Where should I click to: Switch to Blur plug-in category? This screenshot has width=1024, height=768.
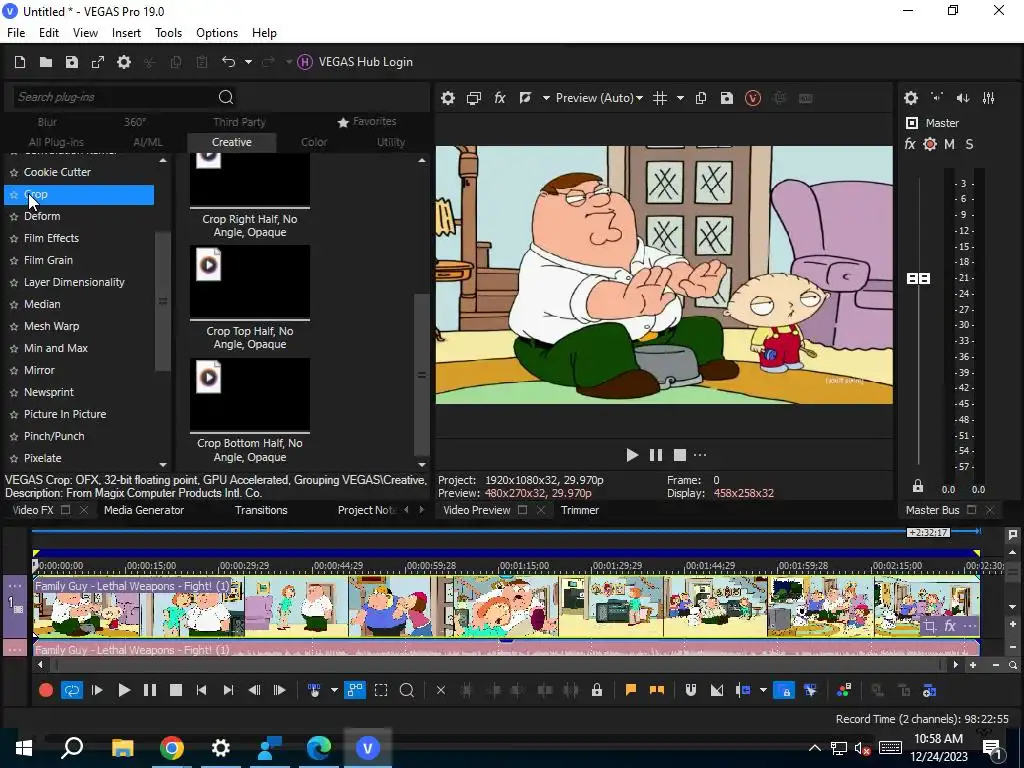pos(47,122)
